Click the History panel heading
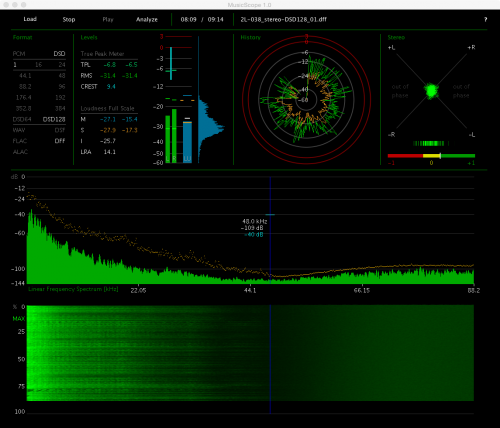Image resolution: width=500 pixels, height=428 pixels. [x=251, y=37]
